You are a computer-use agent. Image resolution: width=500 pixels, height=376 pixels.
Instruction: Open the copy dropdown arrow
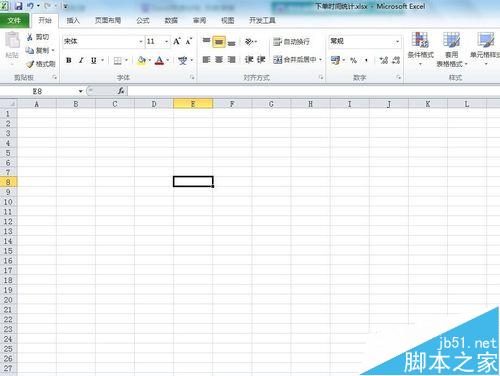pos(53,50)
